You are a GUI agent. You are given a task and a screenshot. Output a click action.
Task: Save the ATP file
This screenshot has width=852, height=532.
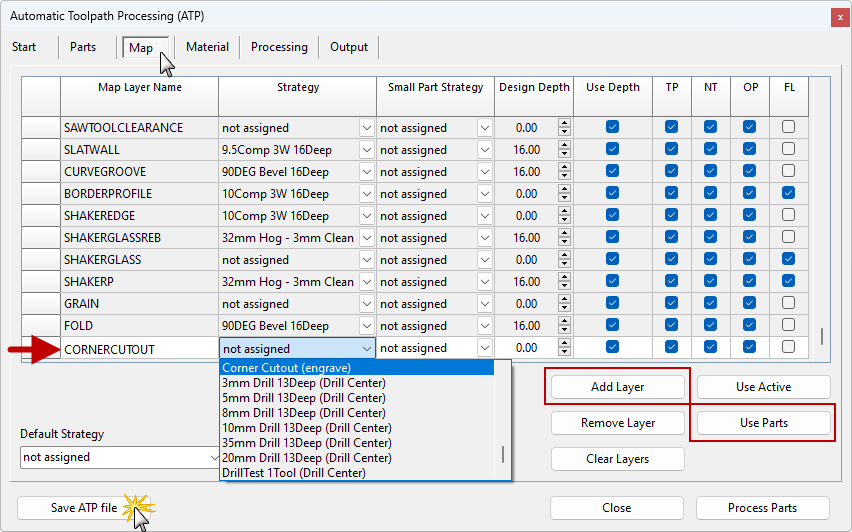coord(84,508)
